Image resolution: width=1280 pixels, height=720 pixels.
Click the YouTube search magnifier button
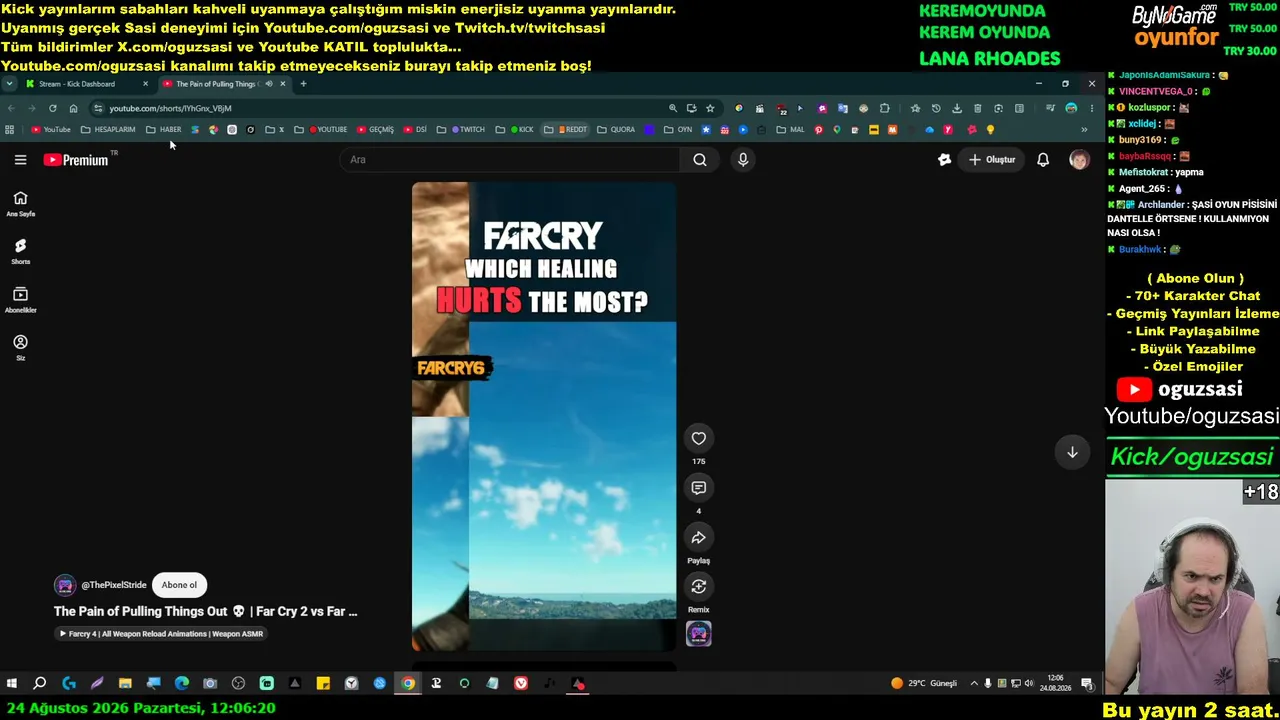pos(700,160)
